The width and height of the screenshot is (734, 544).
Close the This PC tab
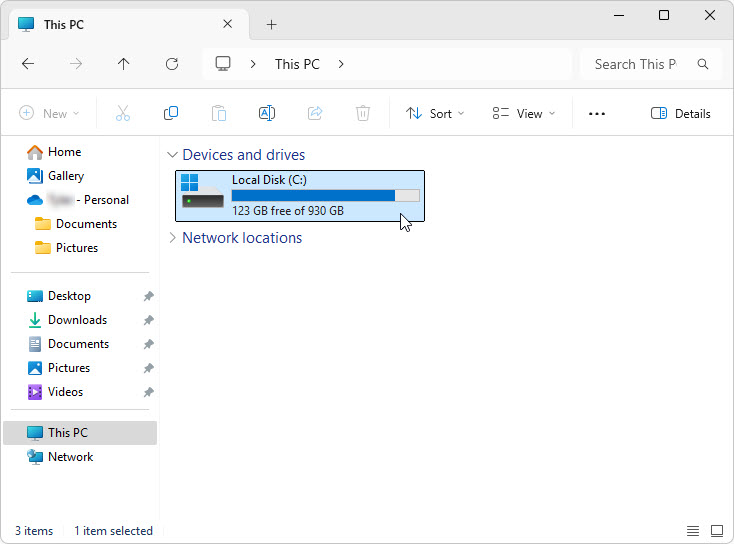(228, 24)
